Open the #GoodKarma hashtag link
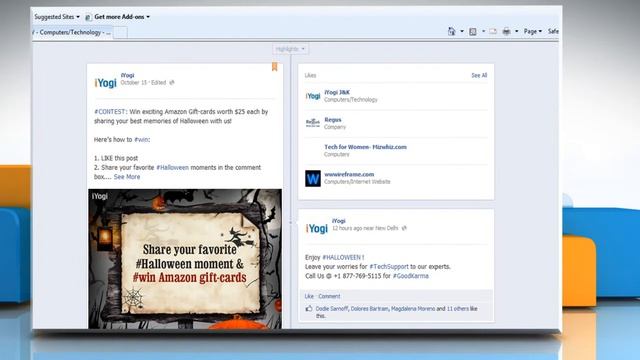The image size is (640, 360). pos(411,276)
